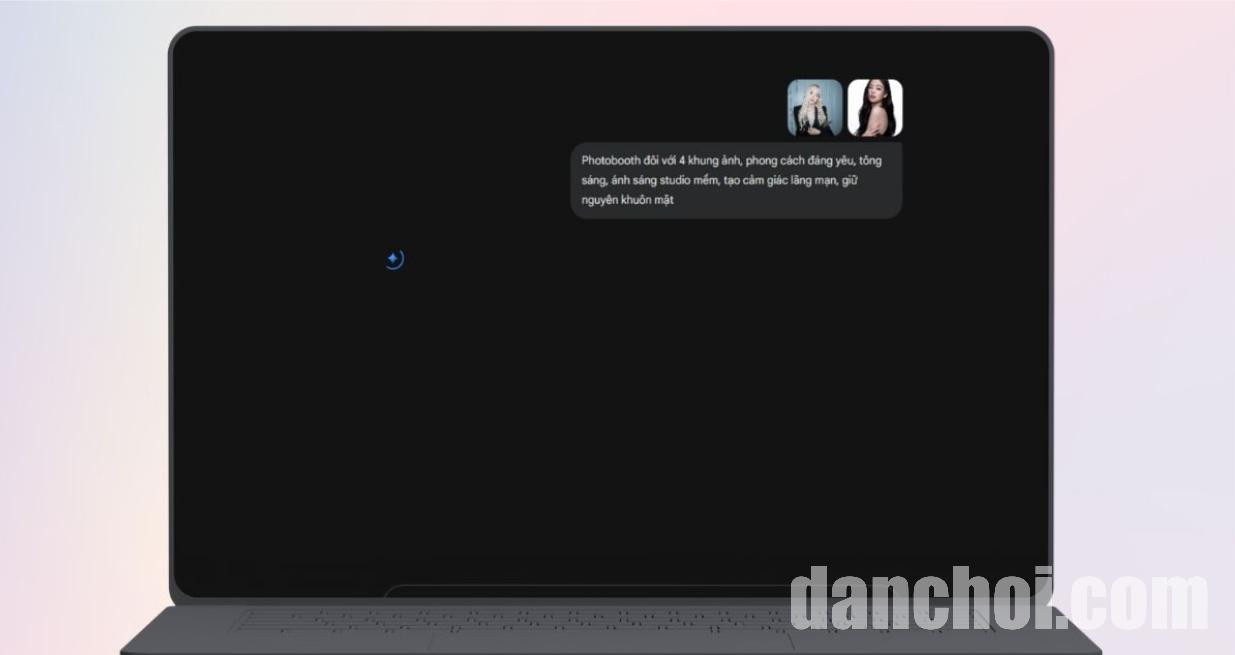This screenshot has width=1235, height=655.
Task: Click the word "sáng," starting the second line
Action: click(x=594, y=181)
